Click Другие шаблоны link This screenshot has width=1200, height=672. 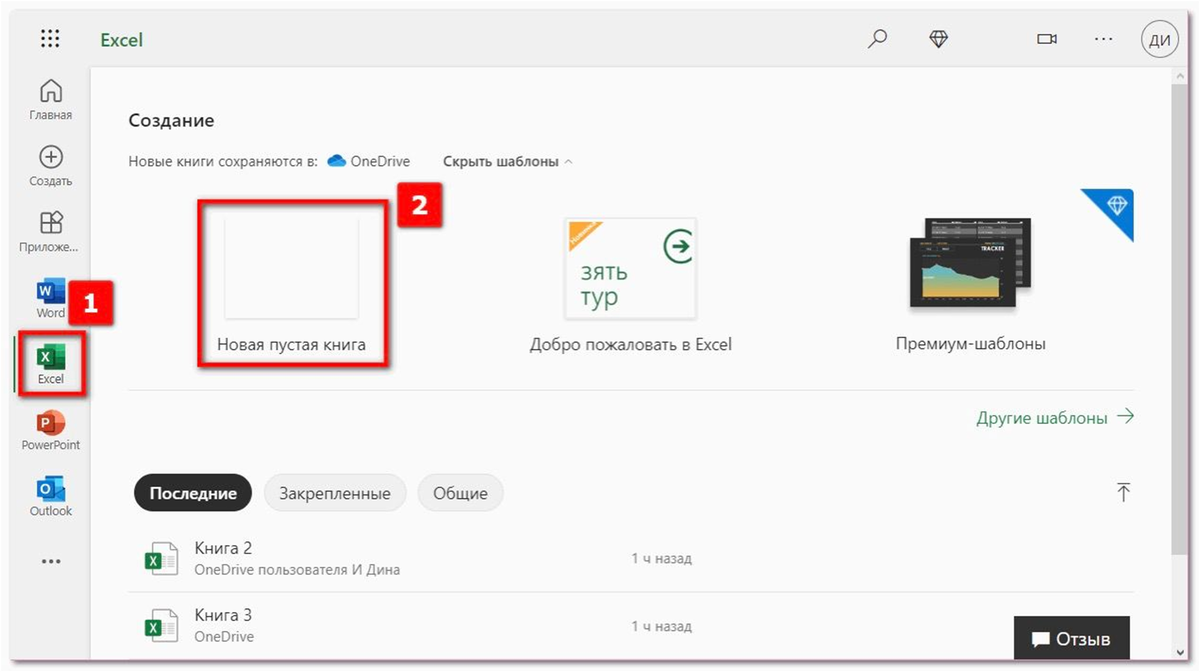point(1055,418)
